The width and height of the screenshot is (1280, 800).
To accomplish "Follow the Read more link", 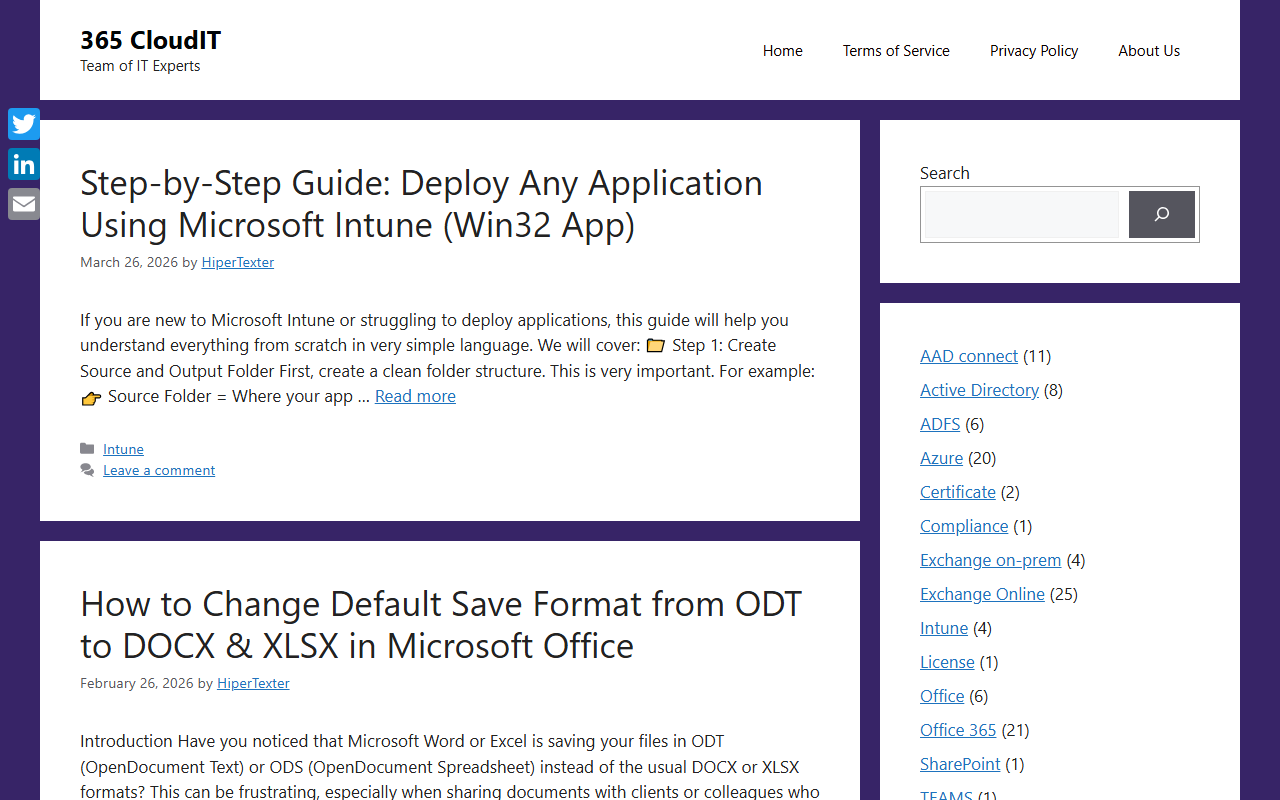I will [415, 396].
